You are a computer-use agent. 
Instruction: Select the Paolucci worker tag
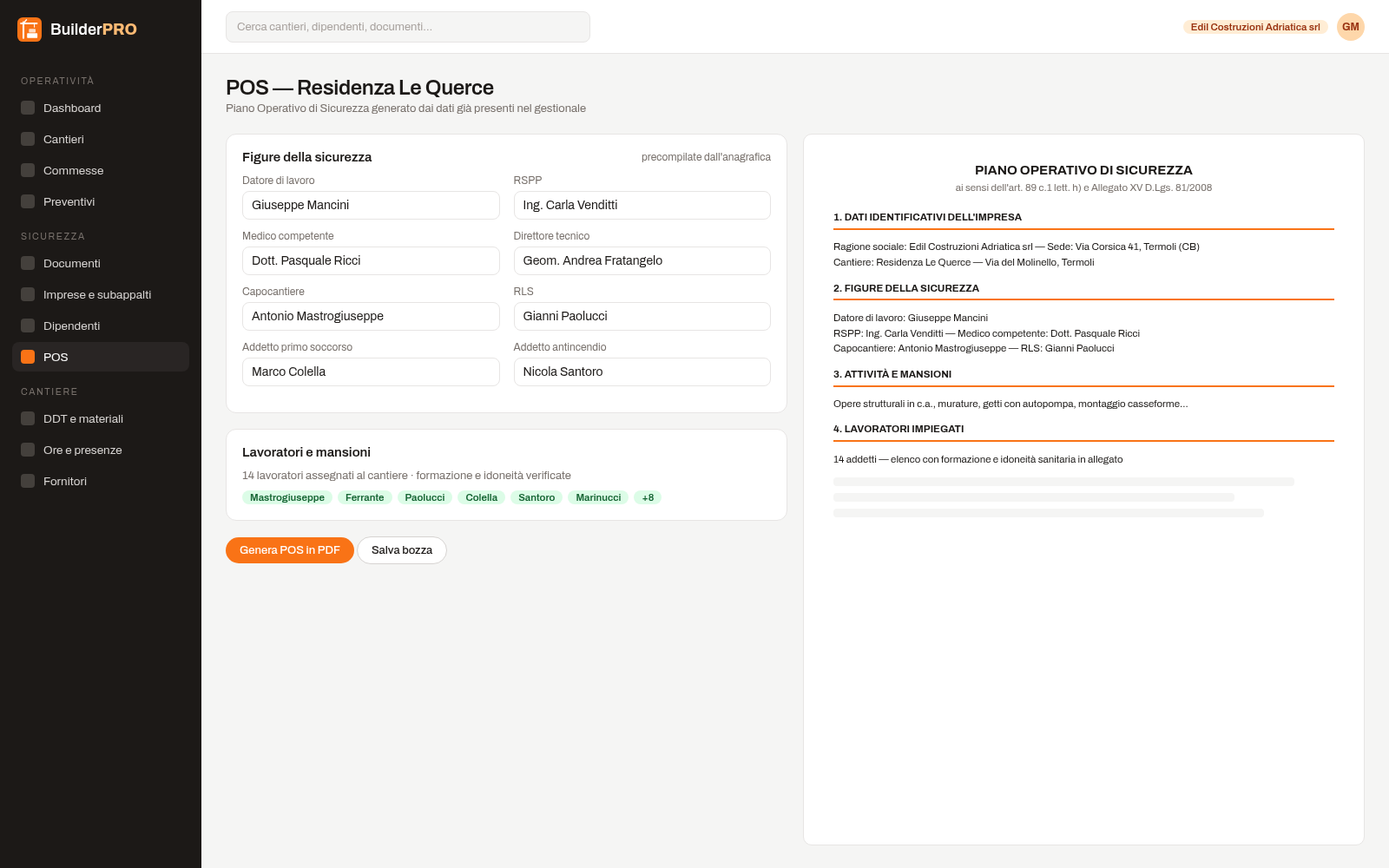[x=425, y=497]
